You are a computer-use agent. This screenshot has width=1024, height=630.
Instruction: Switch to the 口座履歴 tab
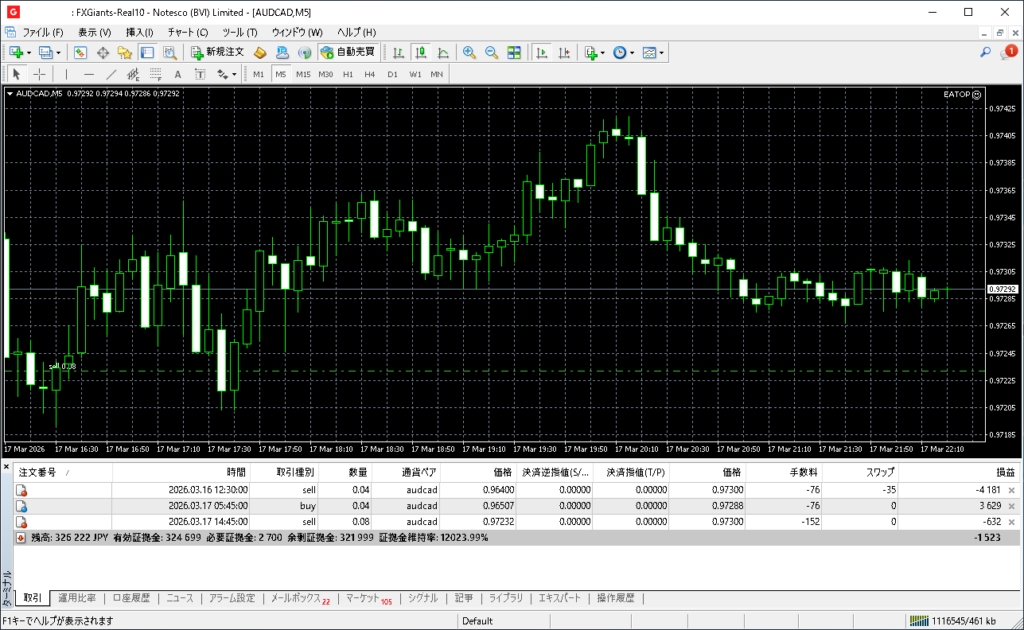tap(130, 598)
